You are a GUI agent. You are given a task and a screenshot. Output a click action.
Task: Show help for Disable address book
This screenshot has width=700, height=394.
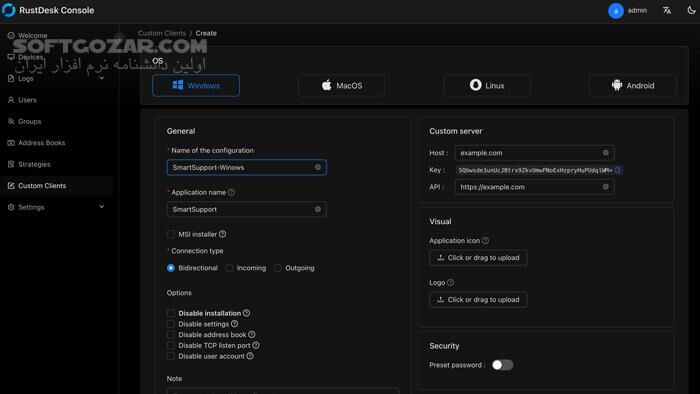(252, 335)
